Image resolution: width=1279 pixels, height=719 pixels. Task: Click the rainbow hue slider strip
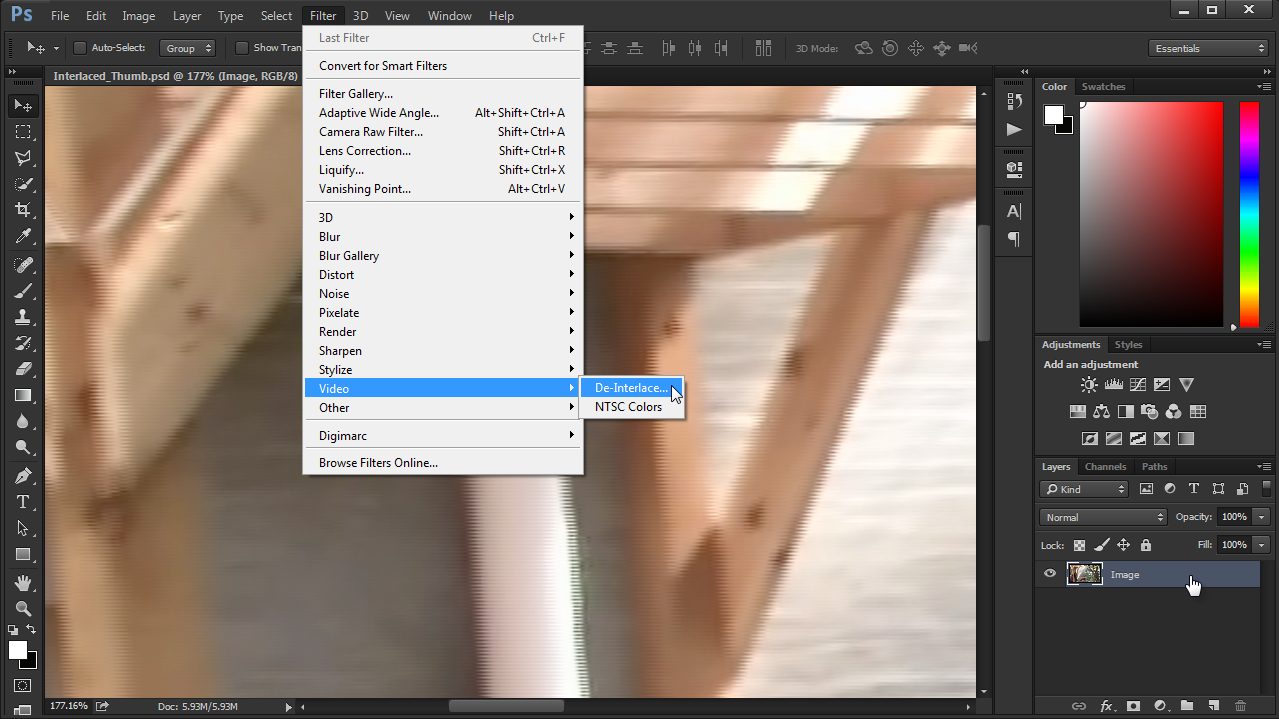(x=1249, y=214)
